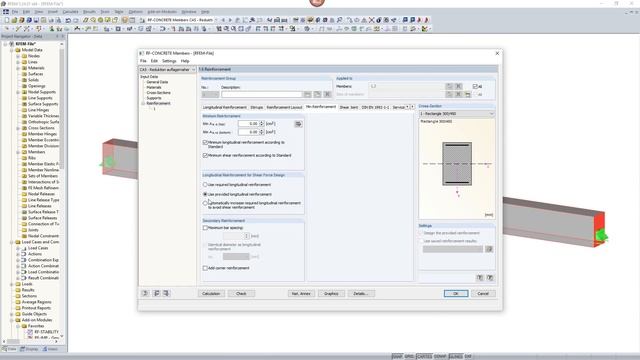Click the help icon at dialog bottom left
This screenshot has width=640, height=360.
pos(145,293)
